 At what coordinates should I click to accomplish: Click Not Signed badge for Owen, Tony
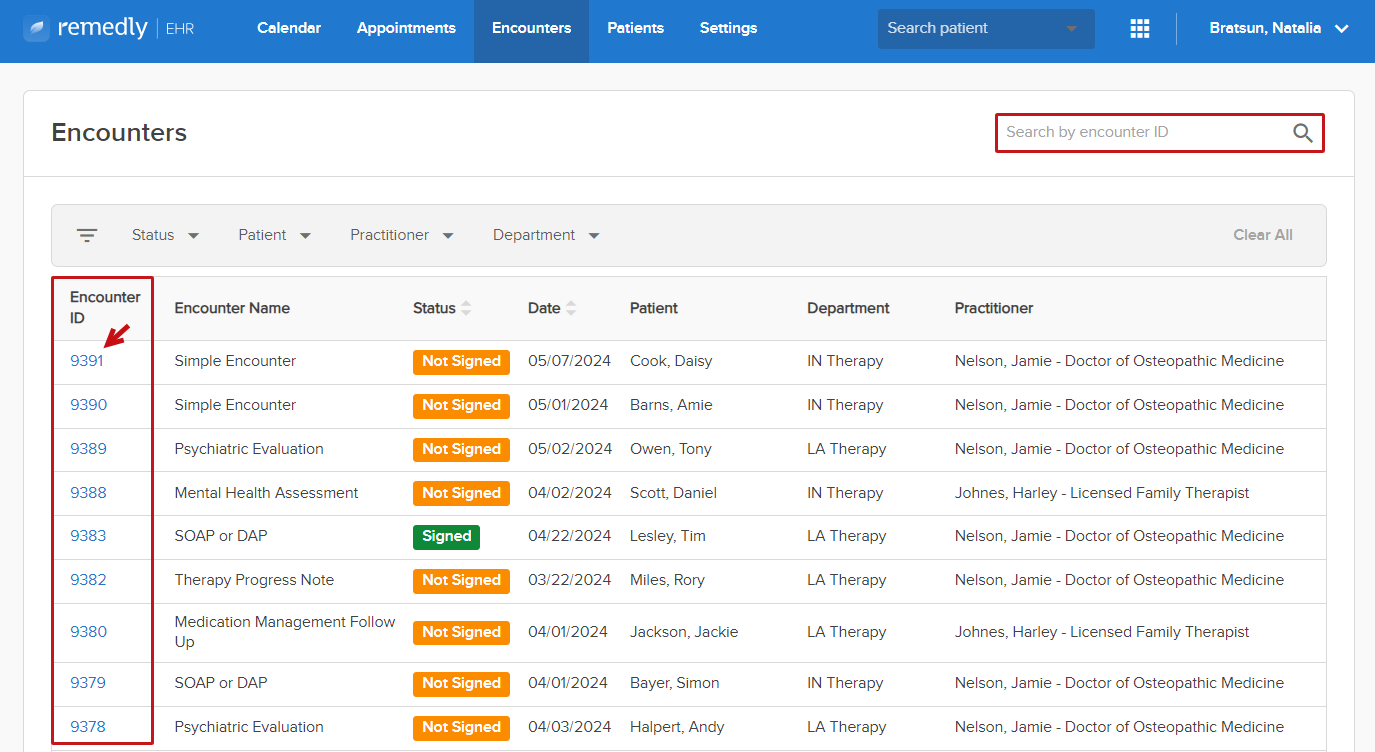tap(461, 450)
